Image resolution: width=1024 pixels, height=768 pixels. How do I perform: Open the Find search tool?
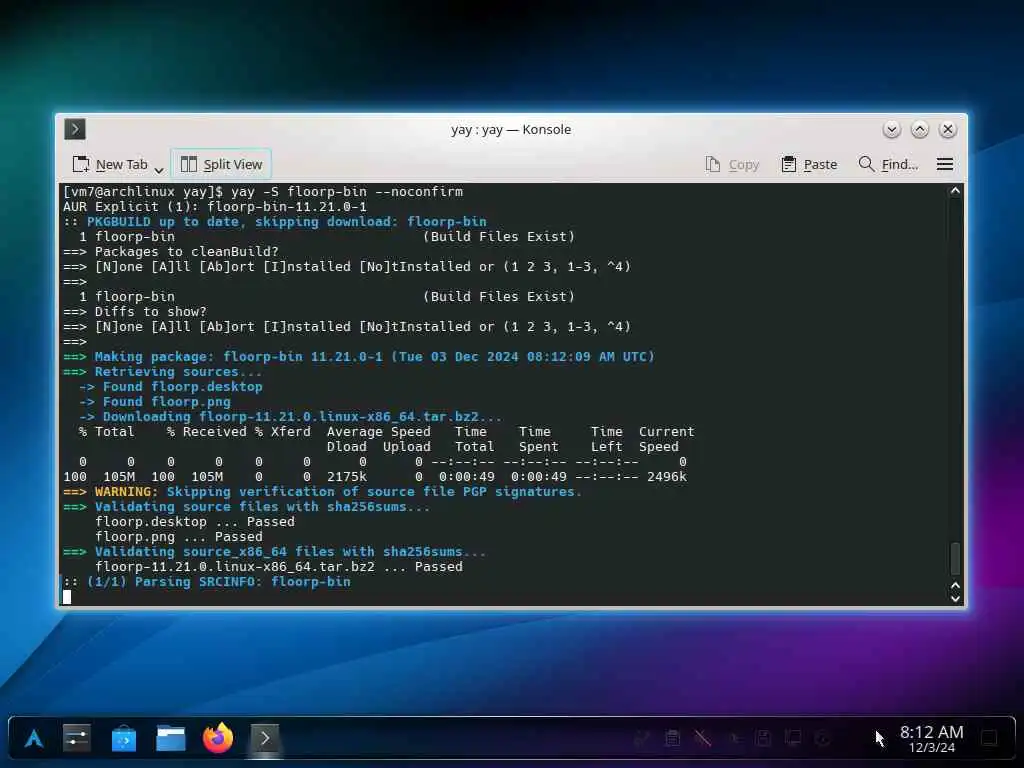[x=888, y=165]
